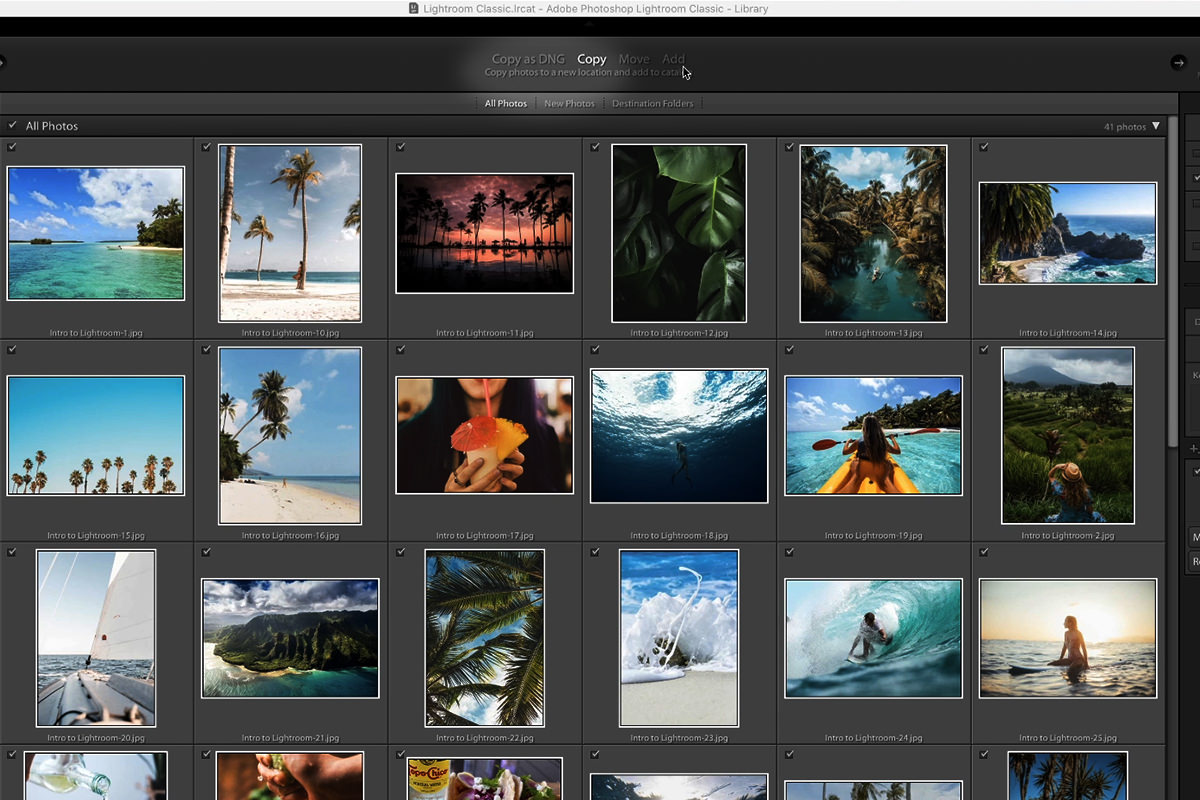The height and width of the screenshot is (800, 1200).
Task: Click the catalog document icon in title bar
Action: (x=414, y=8)
